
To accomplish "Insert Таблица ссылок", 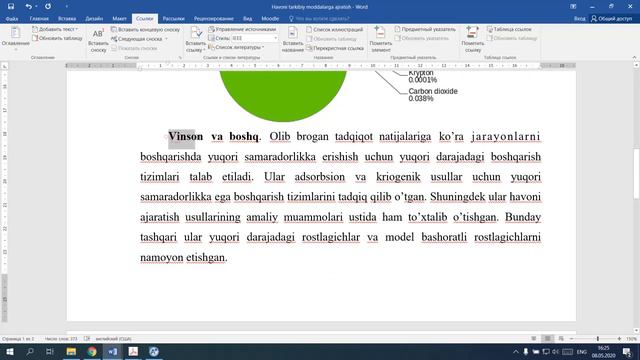I will pyautogui.click(x=509, y=29).
